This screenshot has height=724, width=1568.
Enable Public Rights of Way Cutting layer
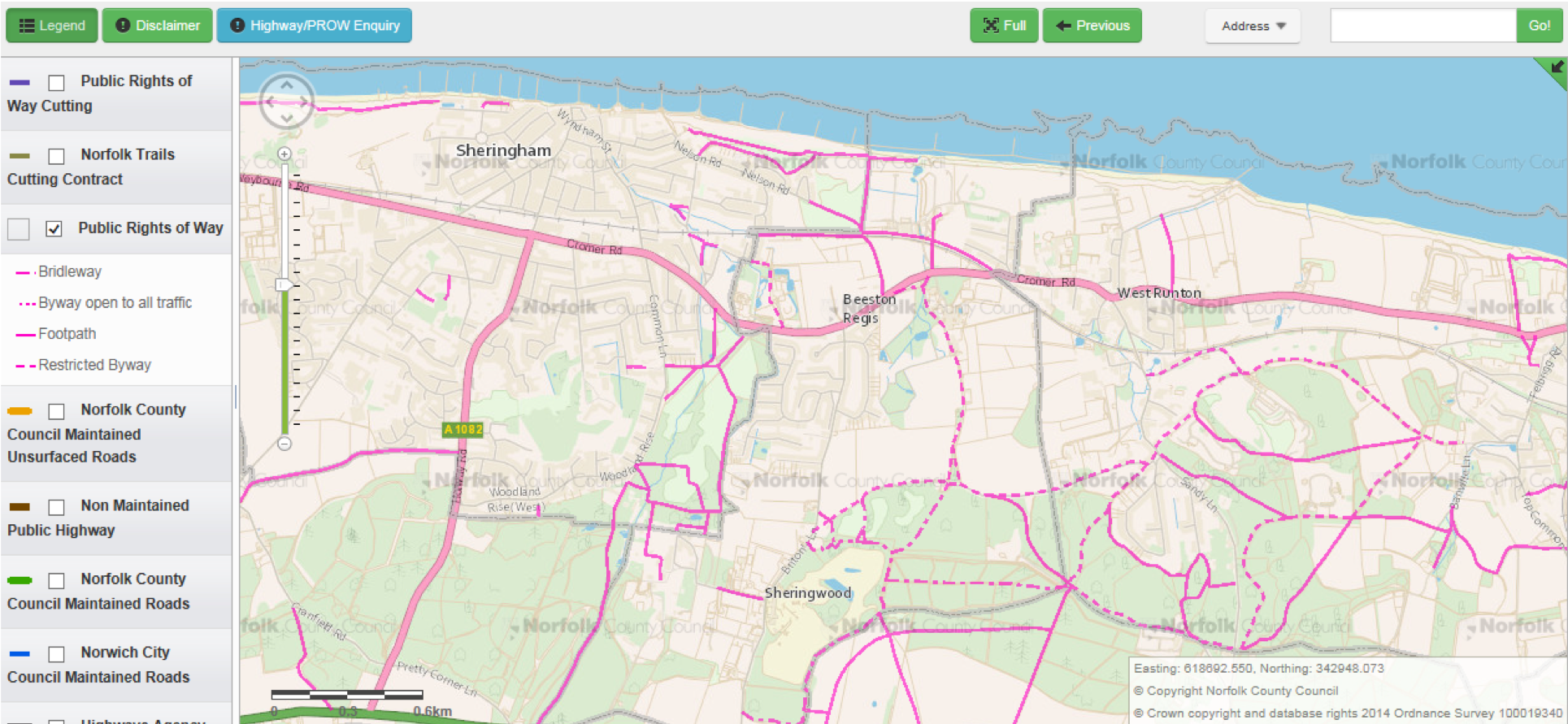pyautogui.click(x=56, y=82)
